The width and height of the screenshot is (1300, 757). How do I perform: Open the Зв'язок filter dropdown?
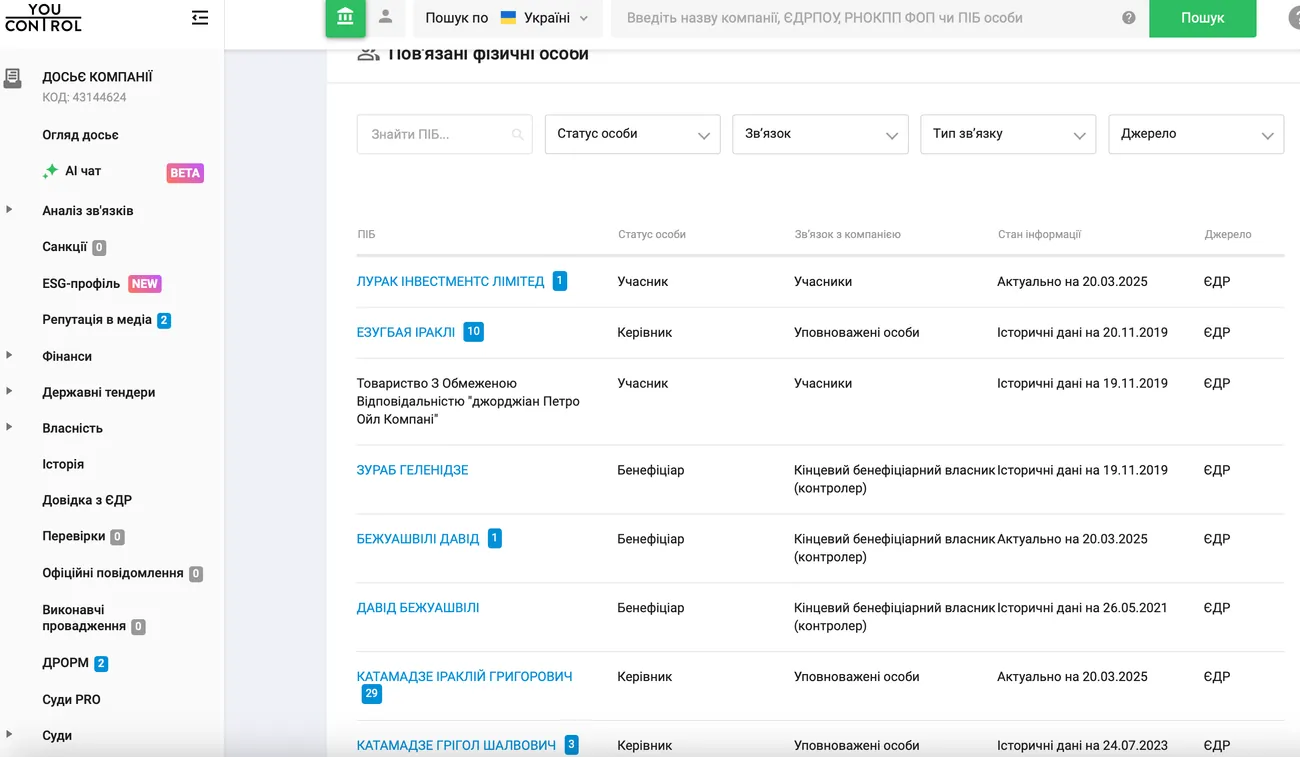coord(820,134)
